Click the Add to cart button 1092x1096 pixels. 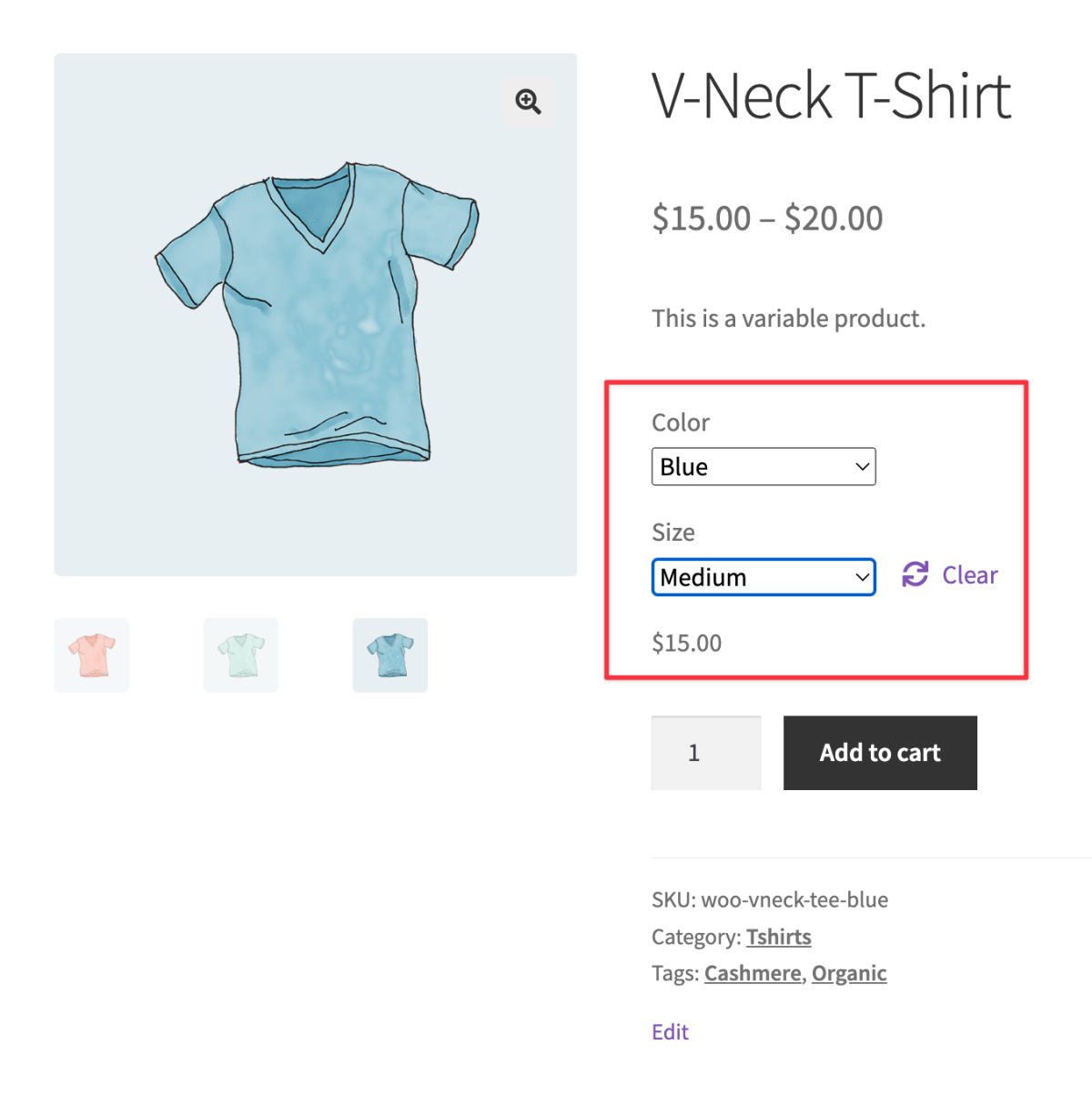click(x=879, y=753)
